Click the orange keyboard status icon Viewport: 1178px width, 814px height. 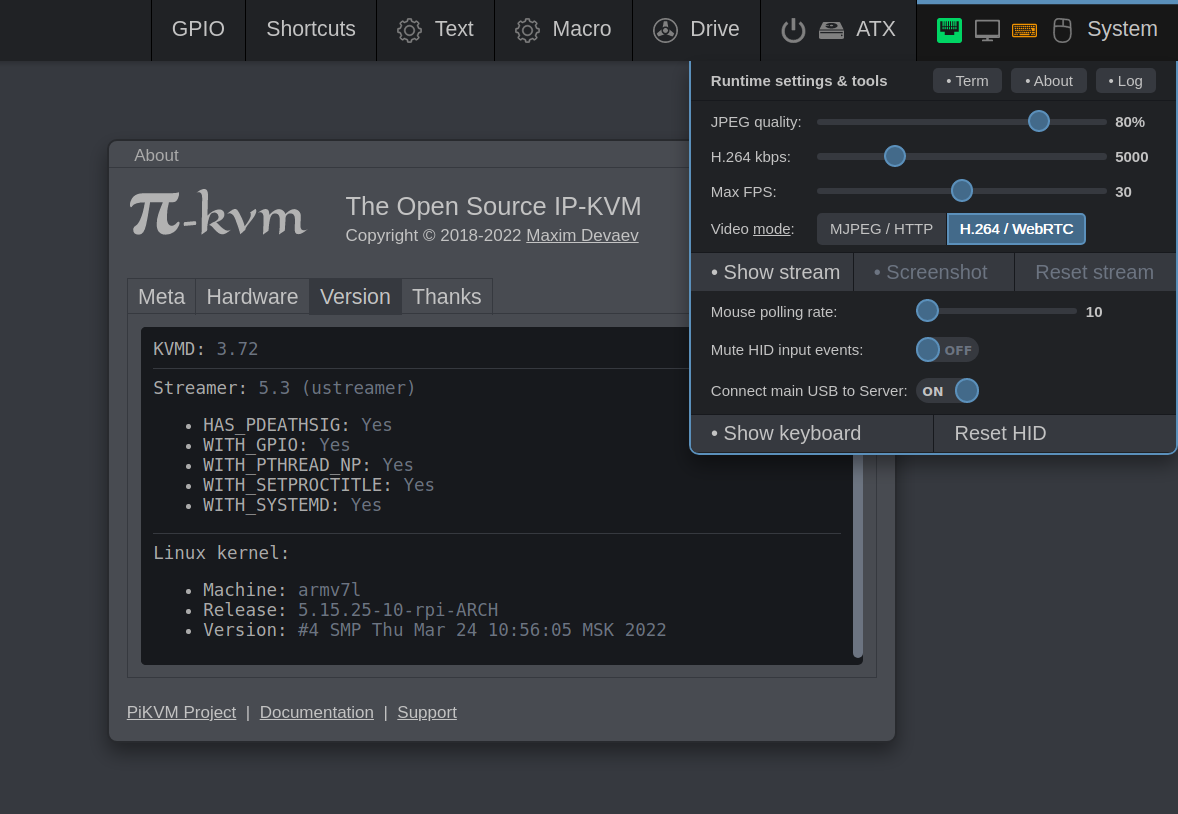1025,30
